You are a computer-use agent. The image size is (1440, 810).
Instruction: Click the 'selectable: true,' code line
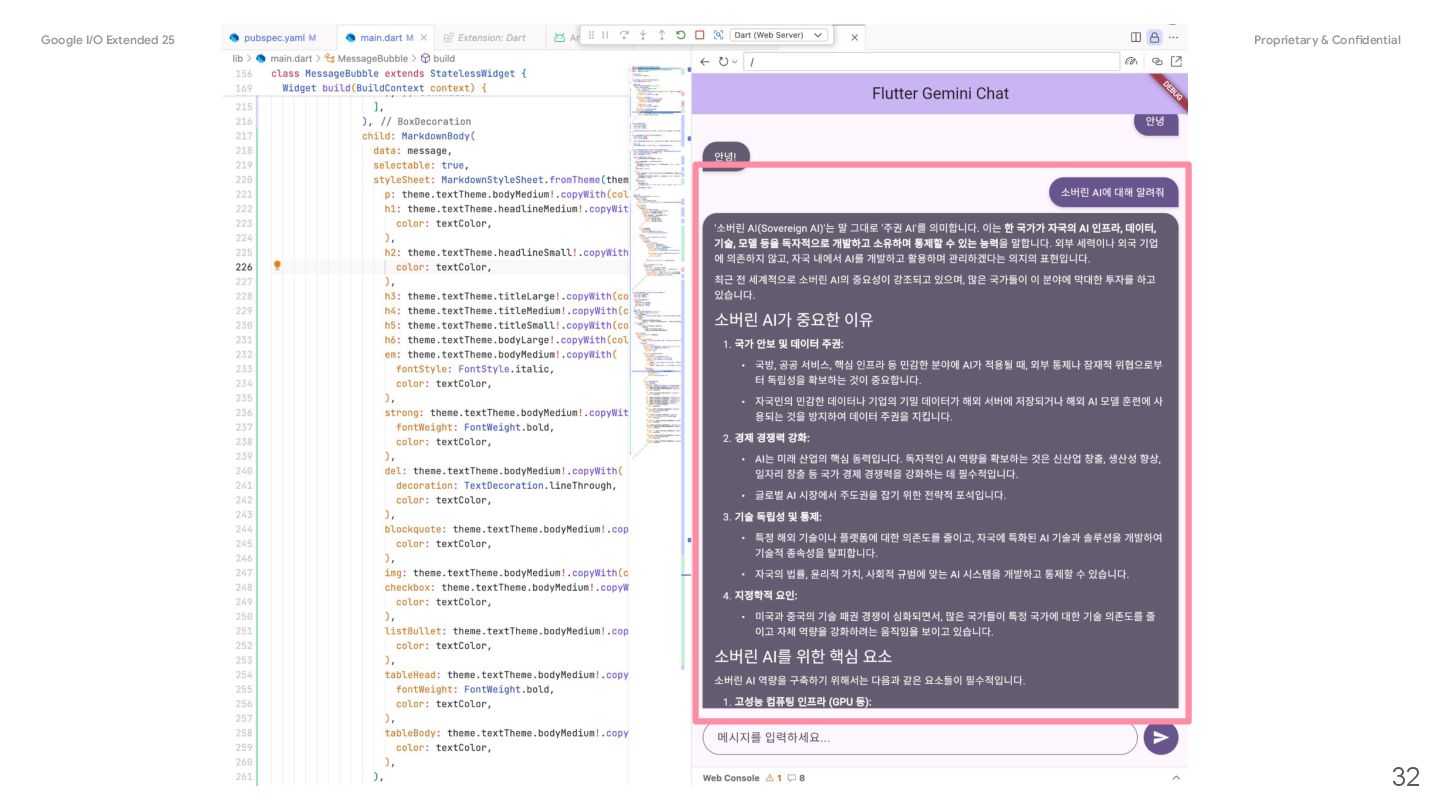[x=420, y=165]
